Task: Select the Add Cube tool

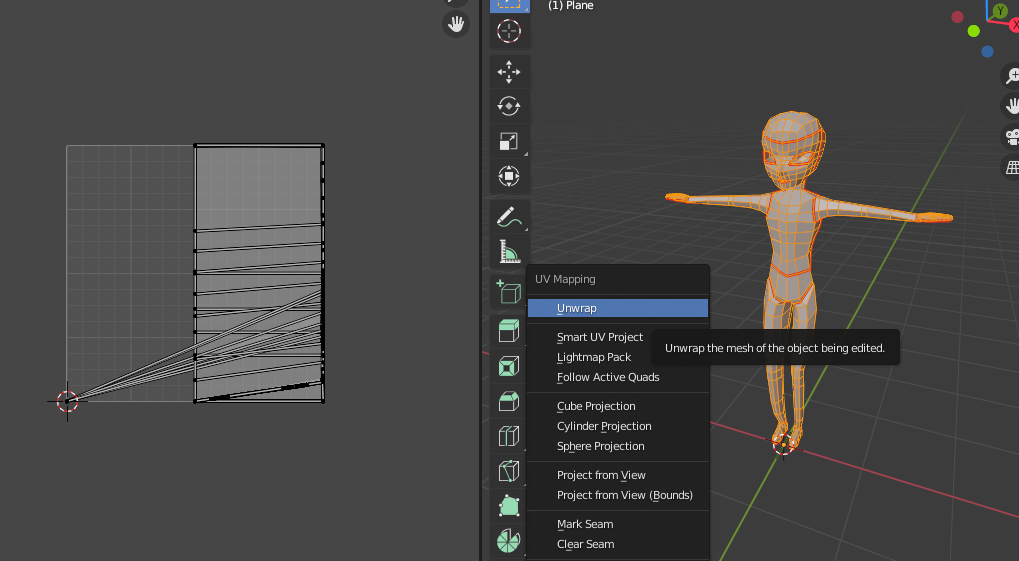Action: click(x=509, y=292)
